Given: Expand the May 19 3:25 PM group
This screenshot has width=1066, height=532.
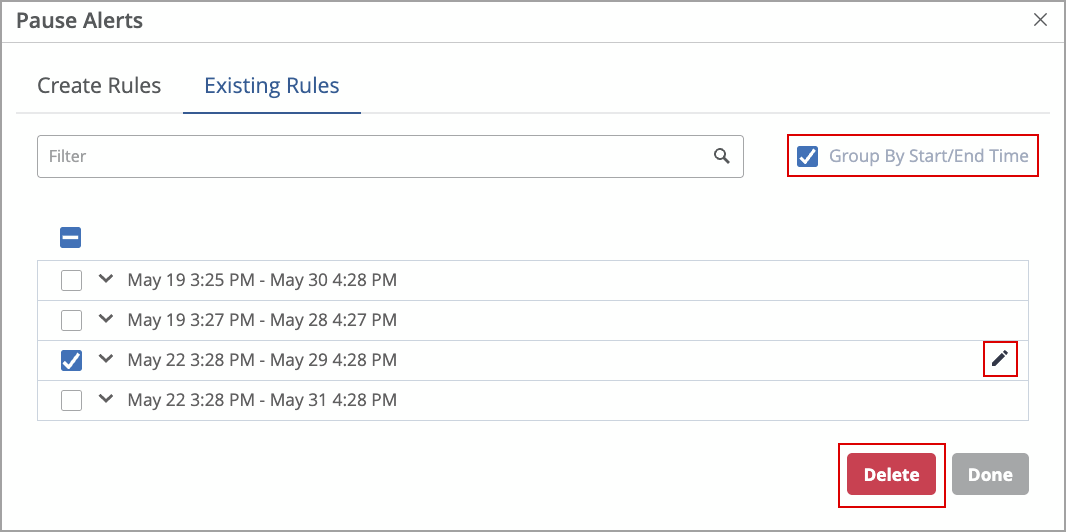Looking at the screenshot, I should (106, 280).
